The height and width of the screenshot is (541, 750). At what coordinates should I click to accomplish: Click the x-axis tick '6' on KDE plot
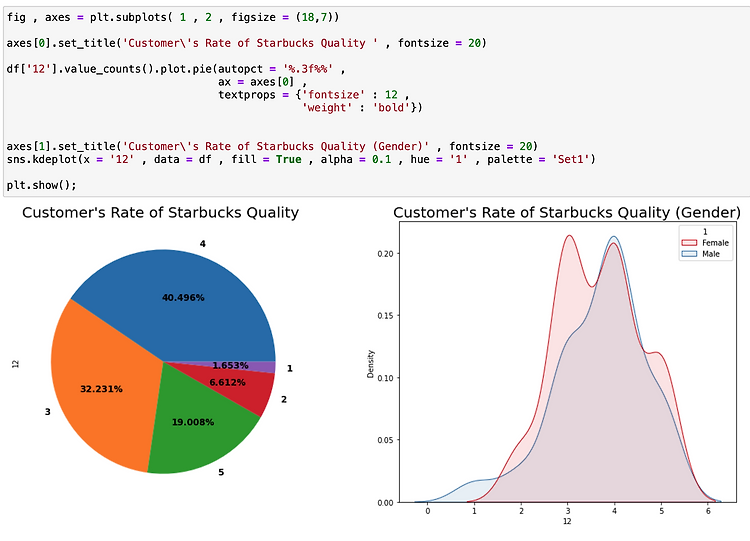click(708, 511)
